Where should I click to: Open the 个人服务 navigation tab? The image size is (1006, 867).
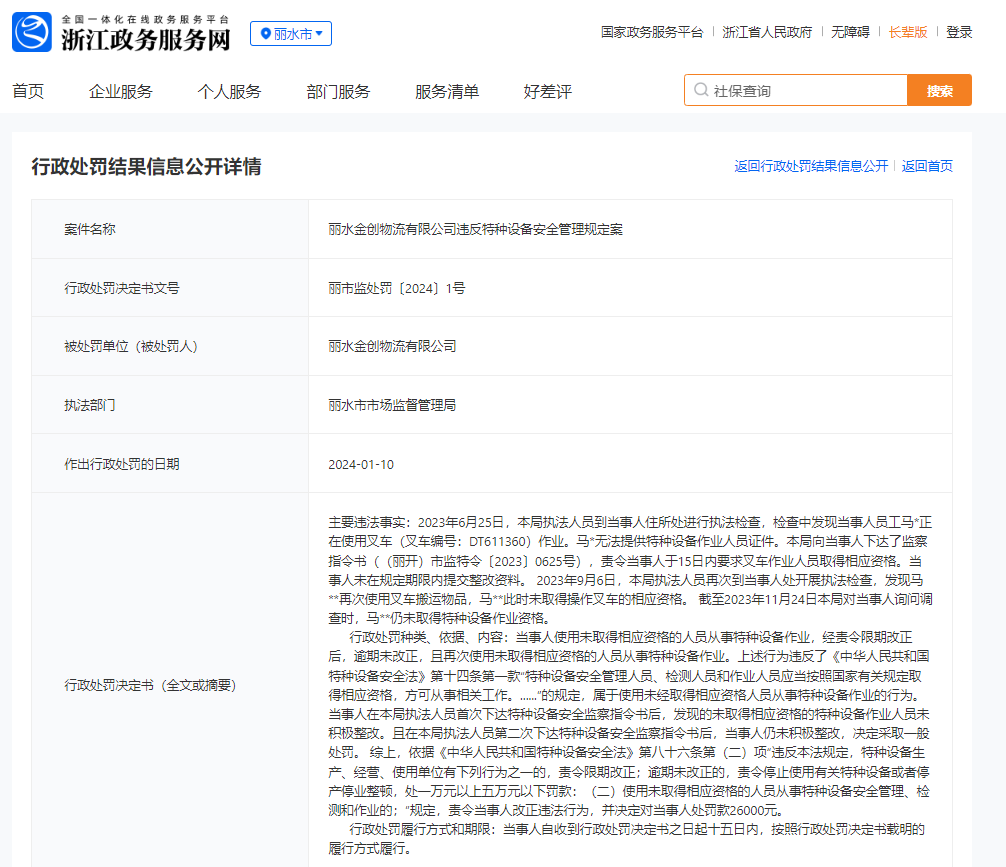click(x=230, y=91)
